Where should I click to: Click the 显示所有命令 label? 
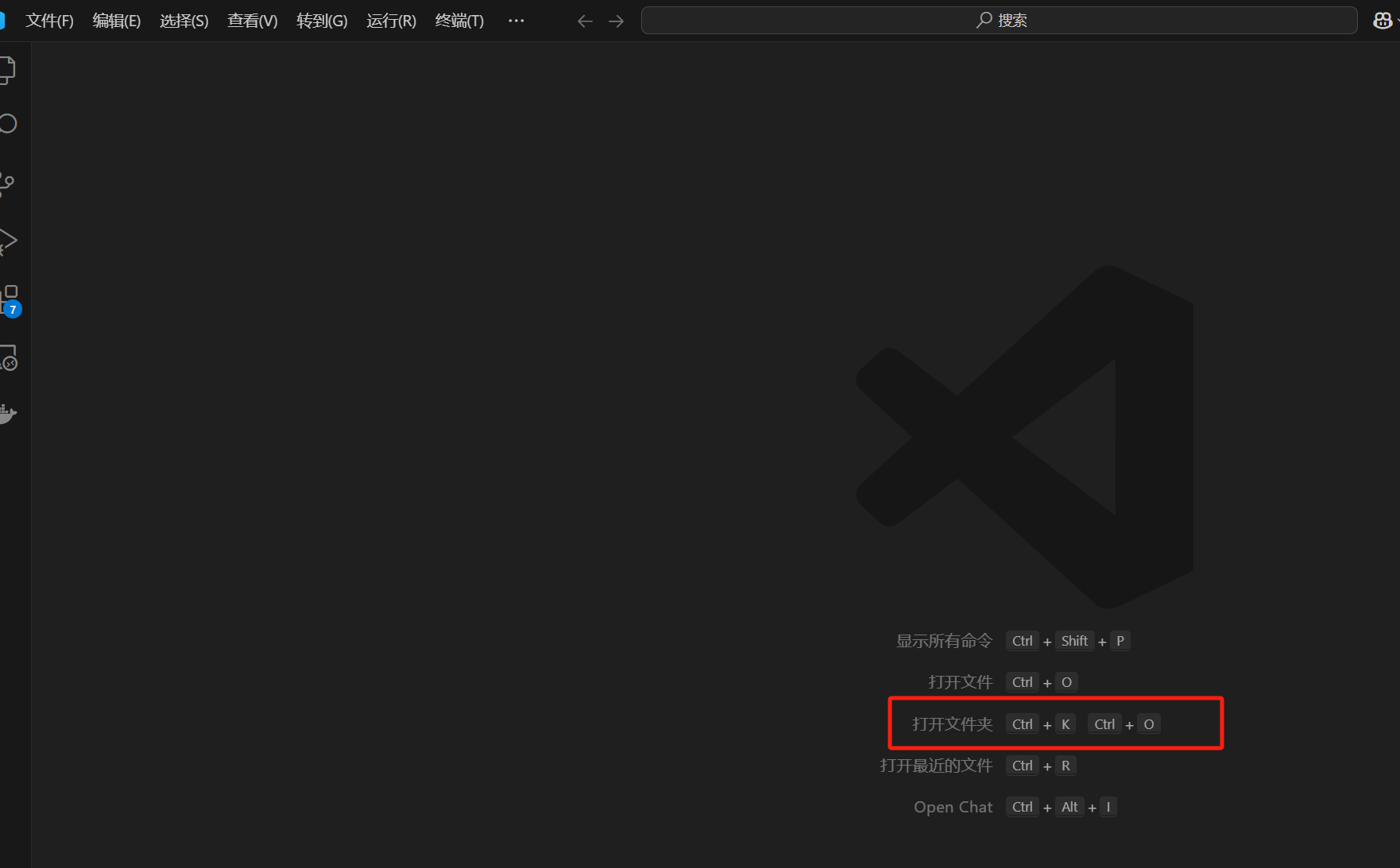pos(944,641)
